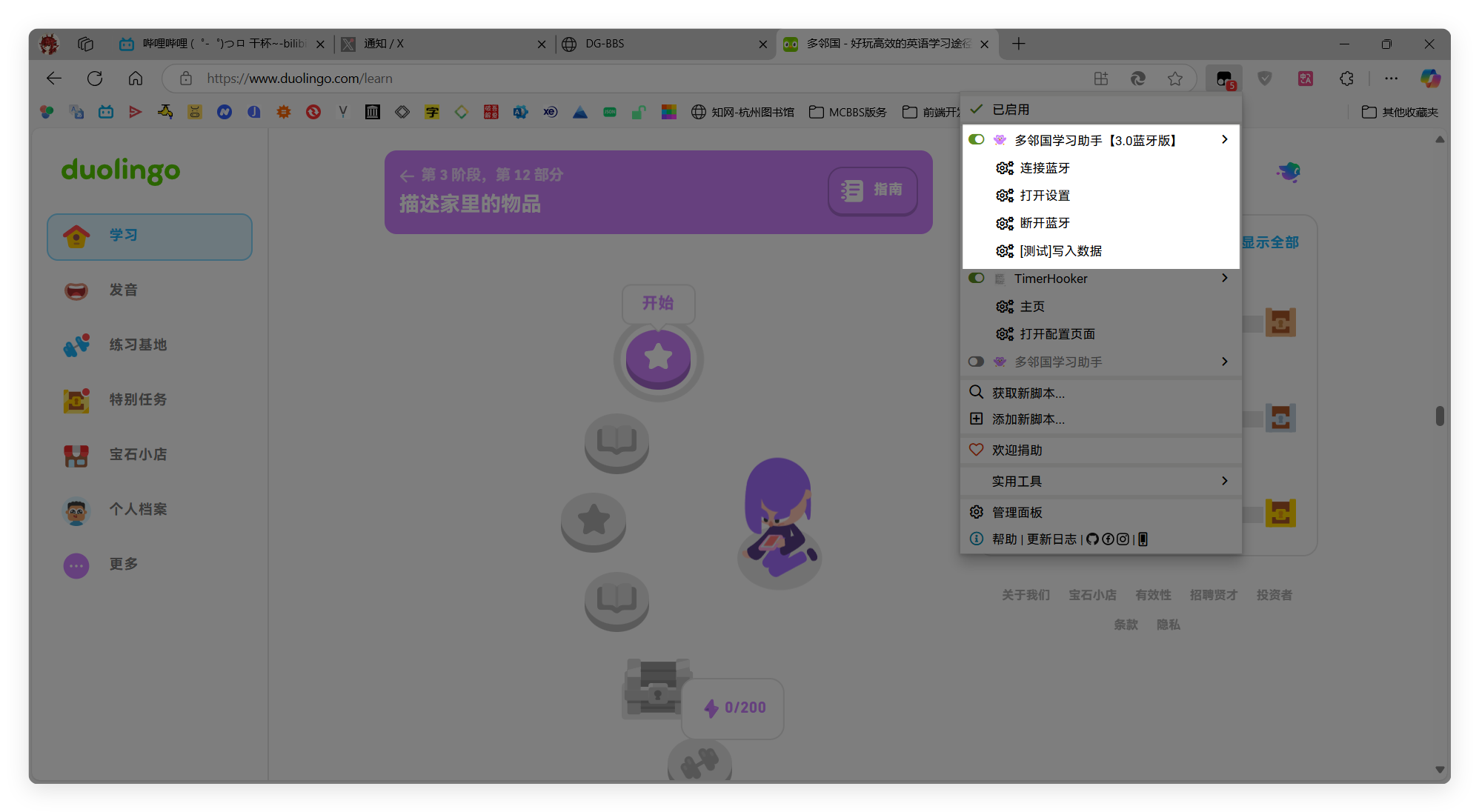
Task: Click the 指南 guide button
Action: click(872, 190)
